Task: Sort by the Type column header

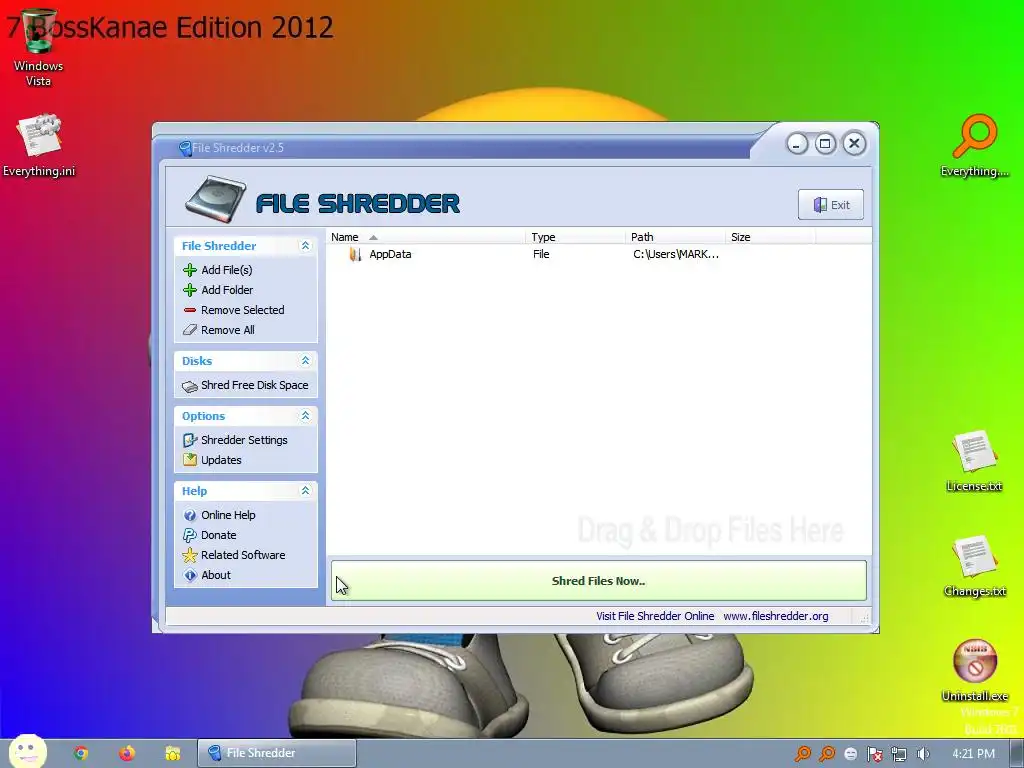Action: pyautogui.click(x=575, y=236)
